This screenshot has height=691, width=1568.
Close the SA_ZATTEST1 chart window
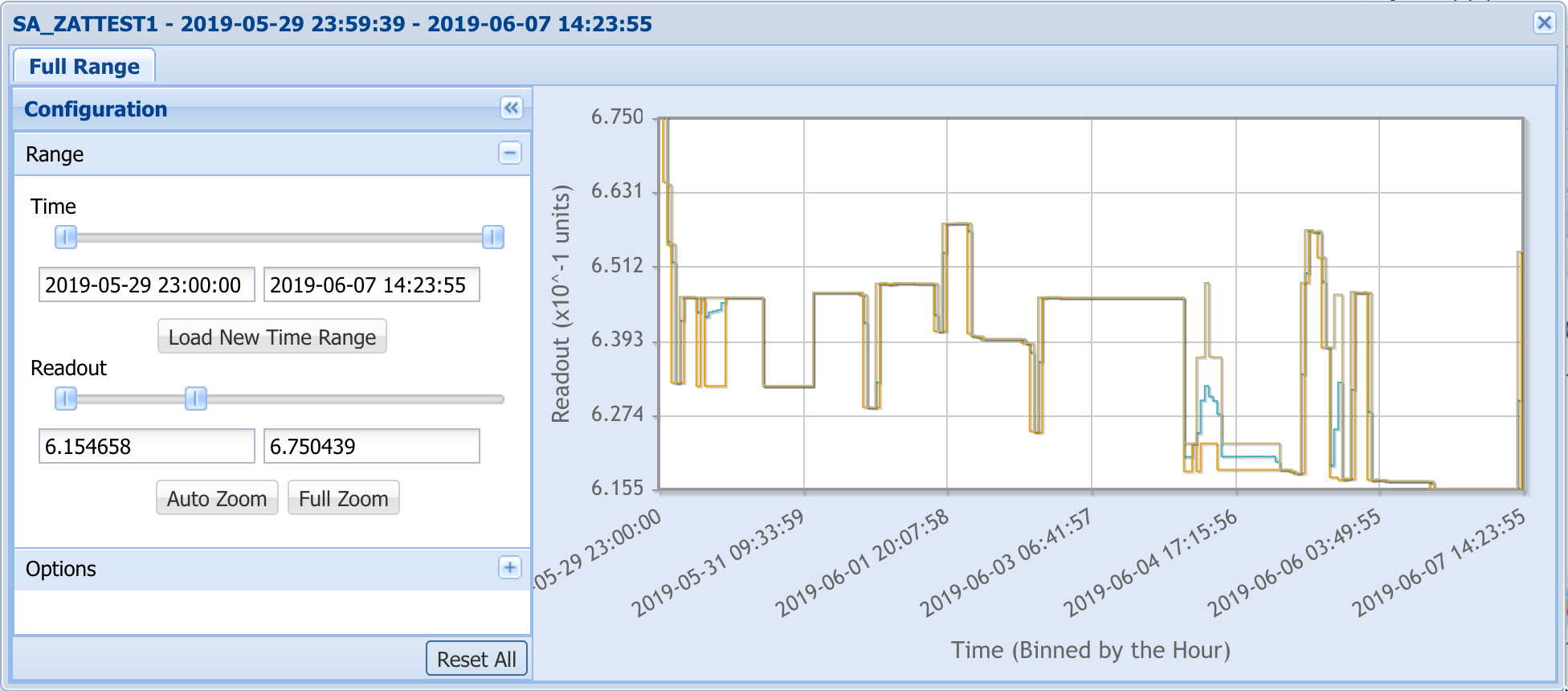(x=1544, y=22)
